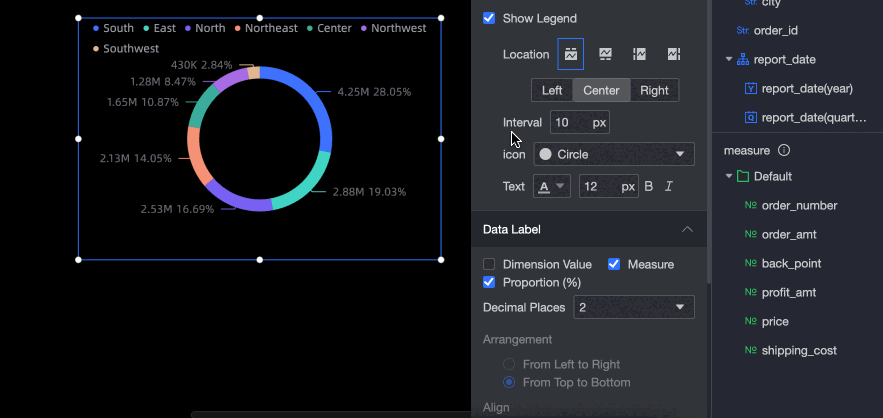
Task: Uncheck the Measure data label checkbox
Action: point(614,264)
